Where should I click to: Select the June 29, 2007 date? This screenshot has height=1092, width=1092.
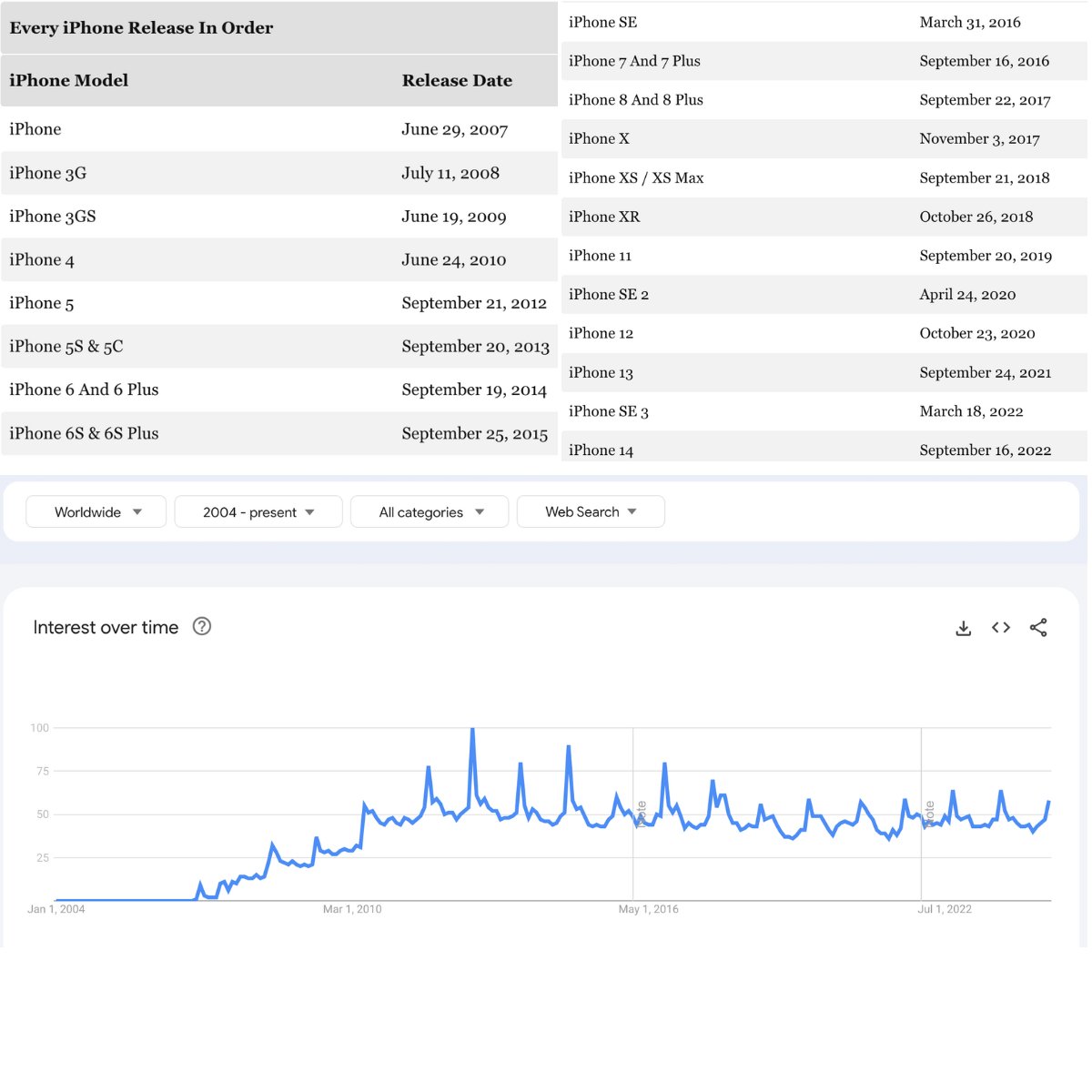coord(455,129)
